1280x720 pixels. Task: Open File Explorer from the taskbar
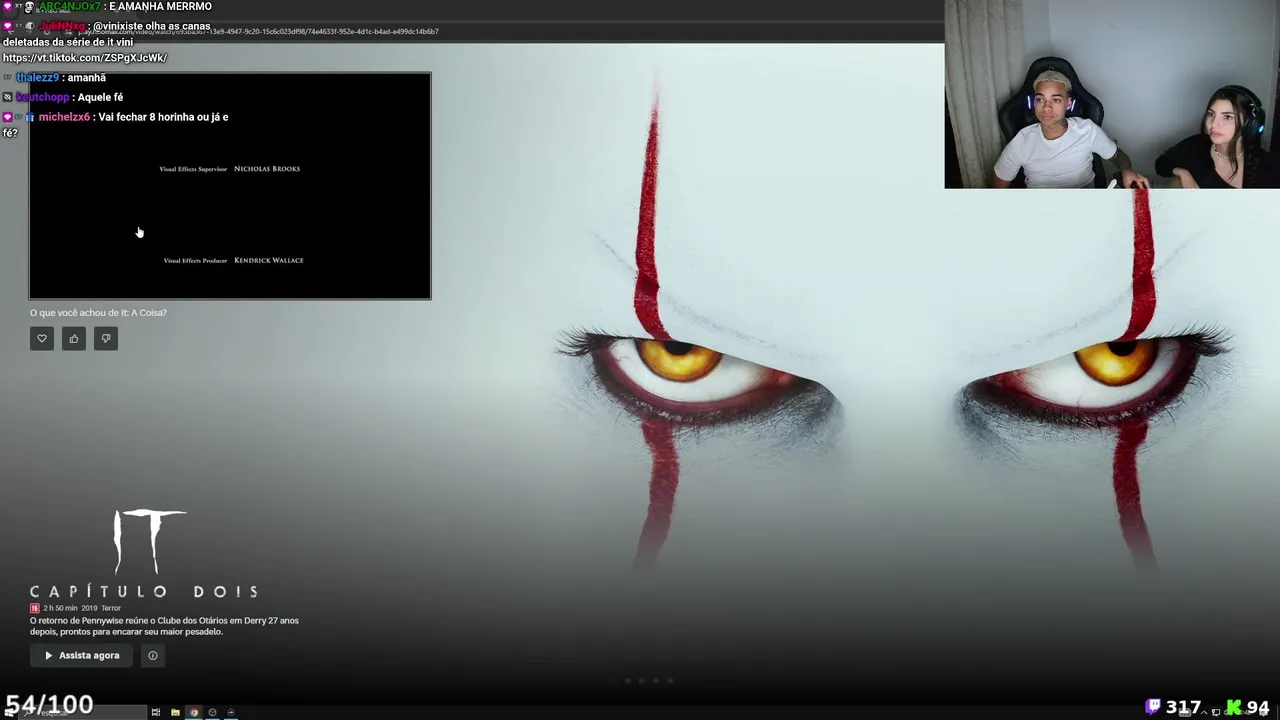click(x=175, y=712)
